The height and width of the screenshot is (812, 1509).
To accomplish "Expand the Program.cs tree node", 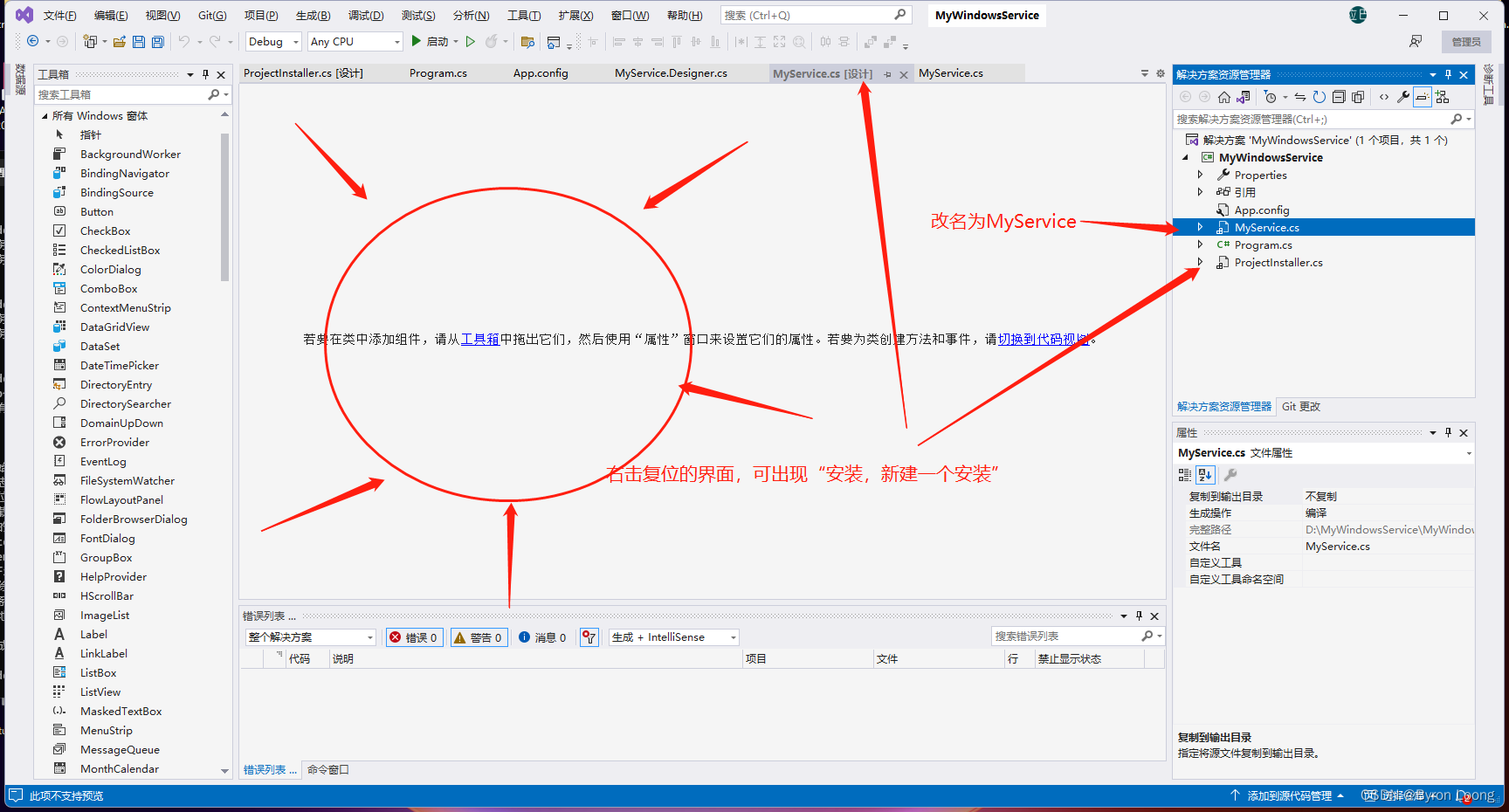I will [1200, 244].
